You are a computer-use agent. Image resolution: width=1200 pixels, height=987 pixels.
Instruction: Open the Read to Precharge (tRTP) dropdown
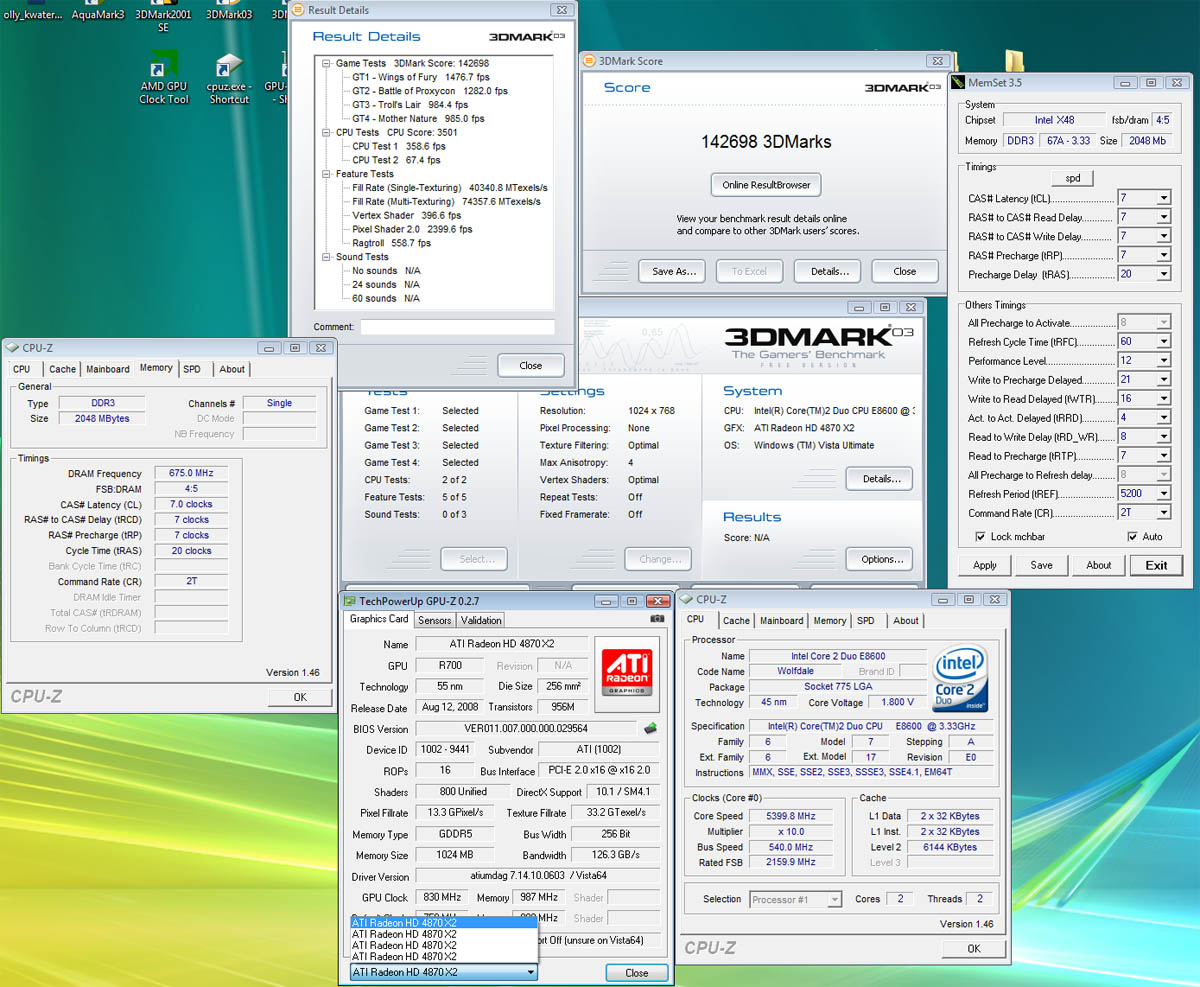[x=1163, y=456]
